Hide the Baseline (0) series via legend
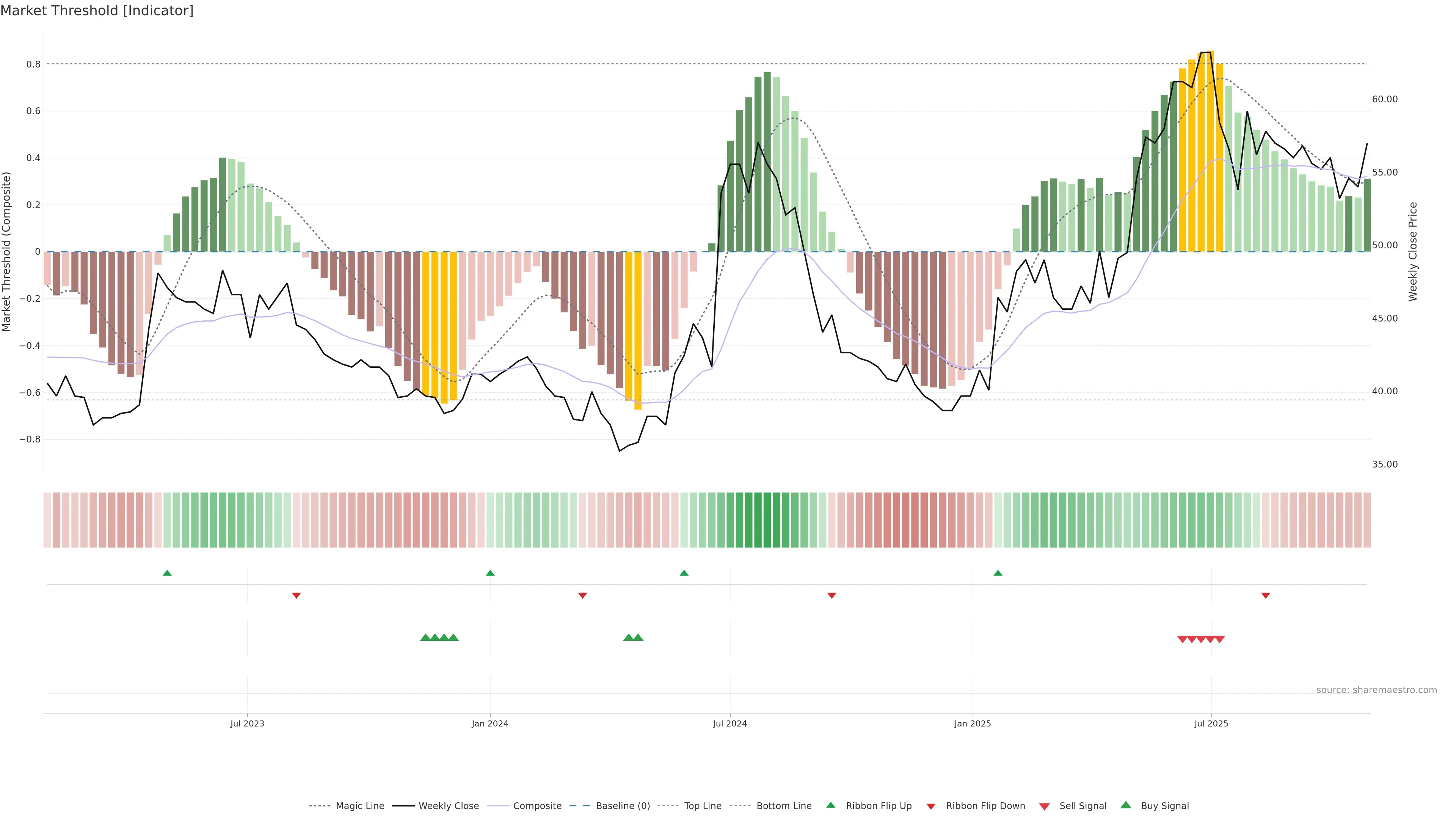Viewport: 1456px width, 819px height. point(622,806)
